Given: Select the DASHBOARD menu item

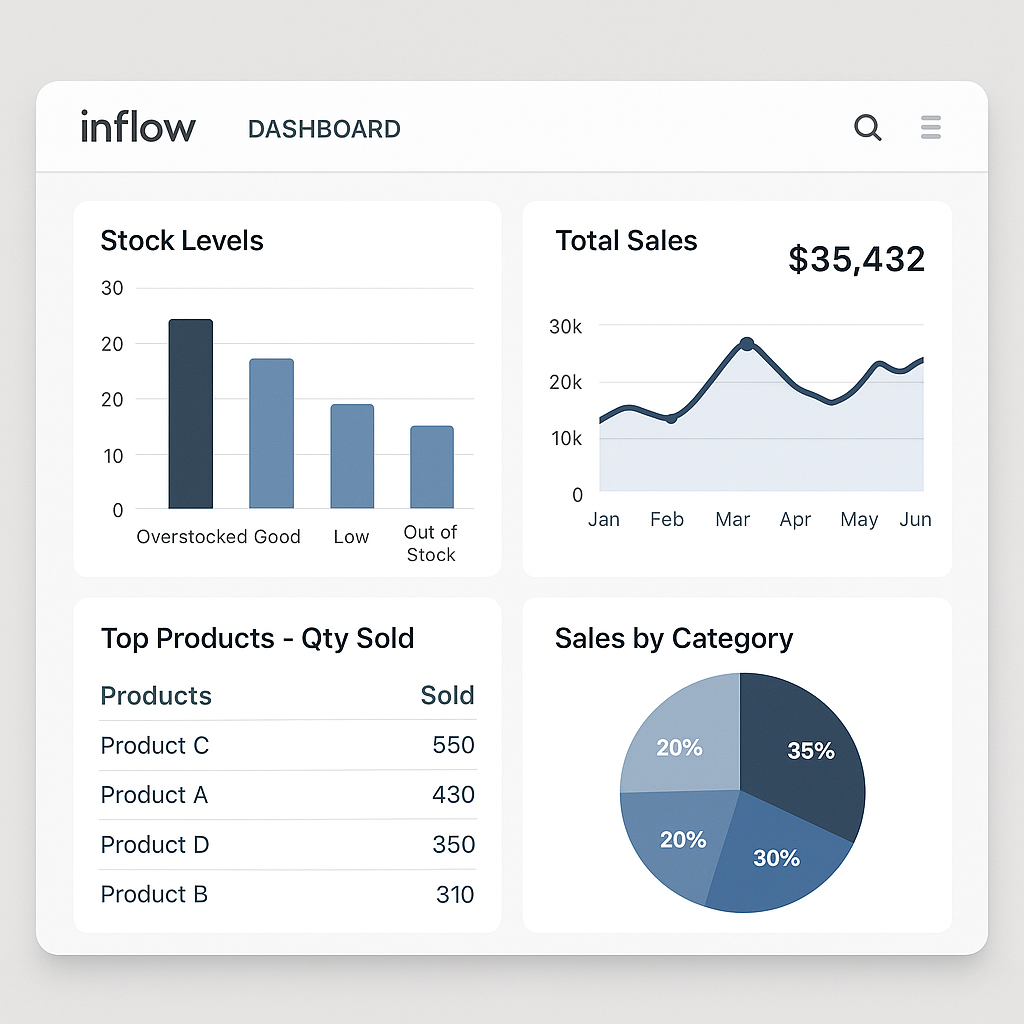Looking at the screenshot, I should (x=323, y=129).
